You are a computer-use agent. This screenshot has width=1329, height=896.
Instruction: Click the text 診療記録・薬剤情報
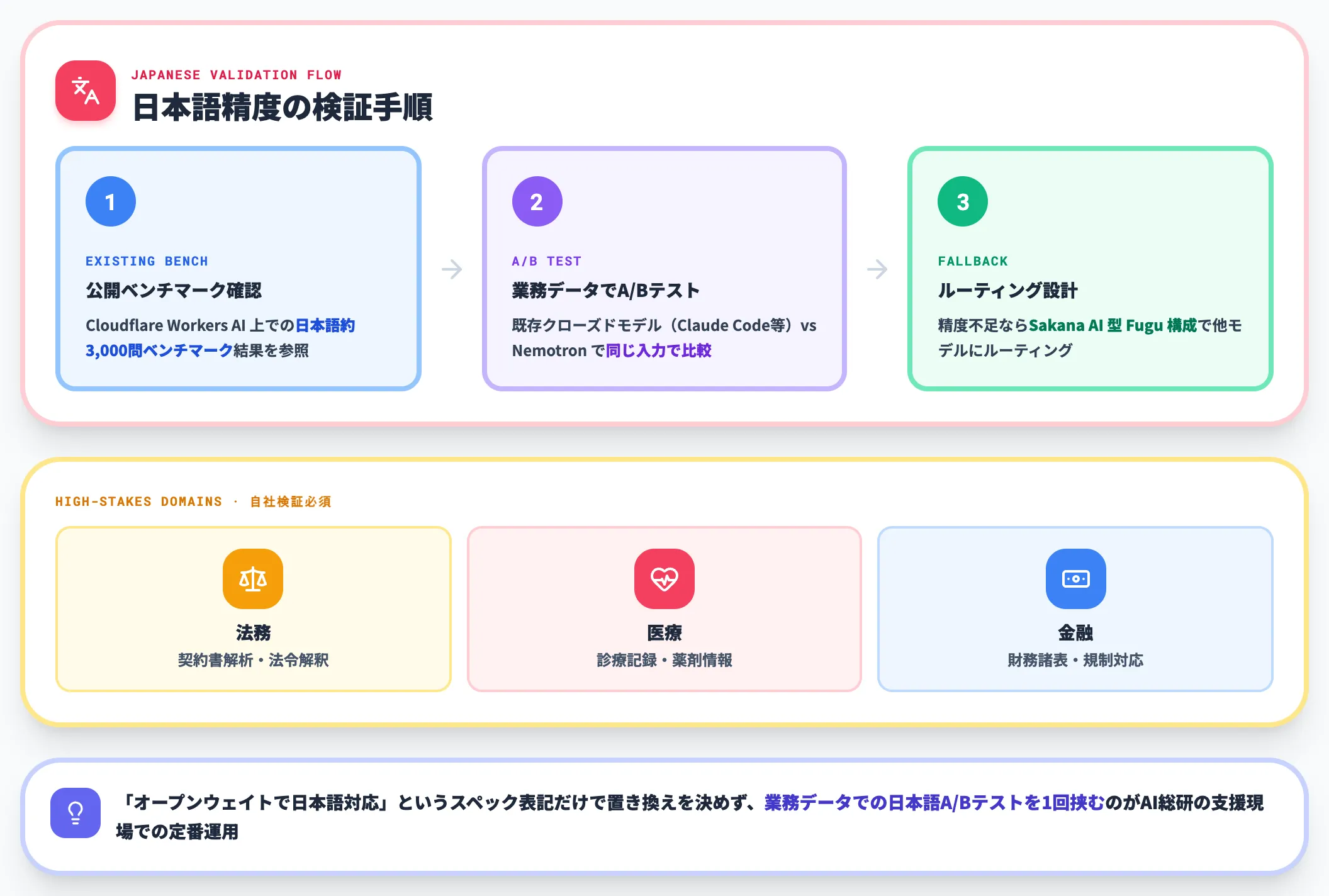coord(664,660)
